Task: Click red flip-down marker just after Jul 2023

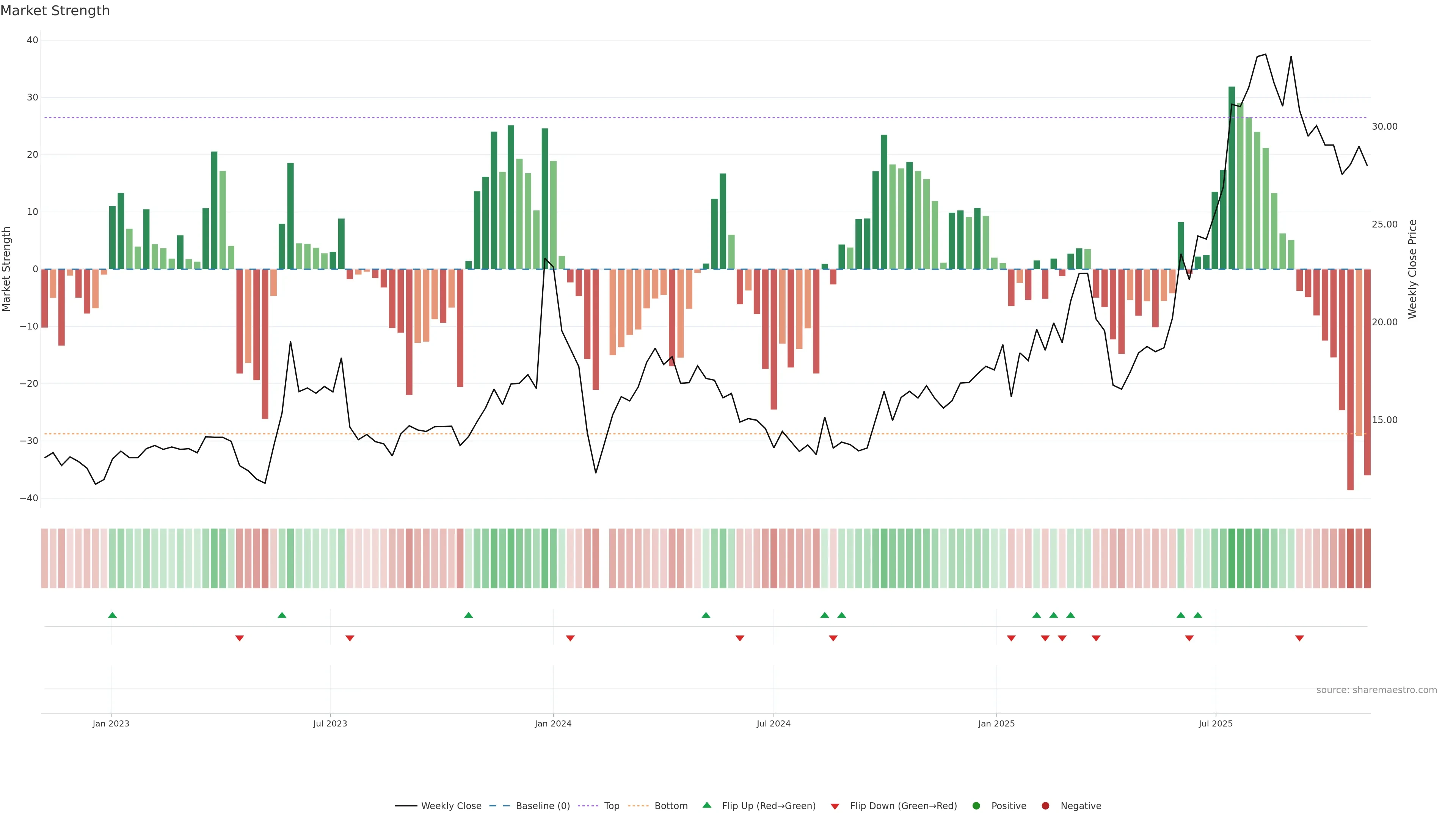Action: [350, 638]
